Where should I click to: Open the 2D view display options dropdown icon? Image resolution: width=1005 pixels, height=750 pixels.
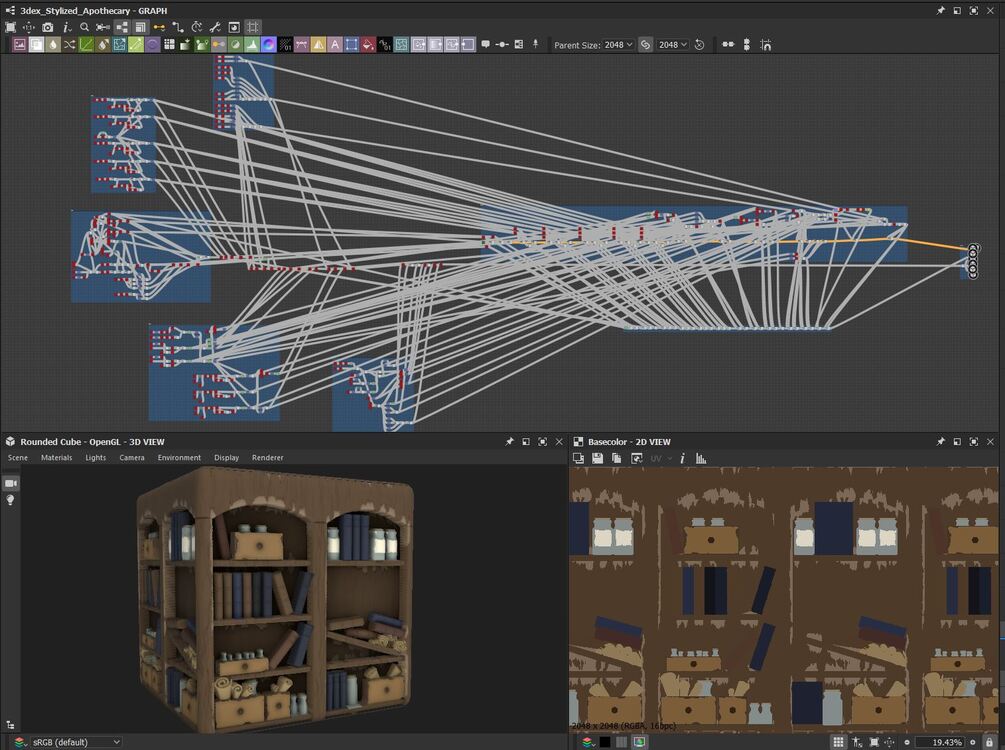click(636, 458)
